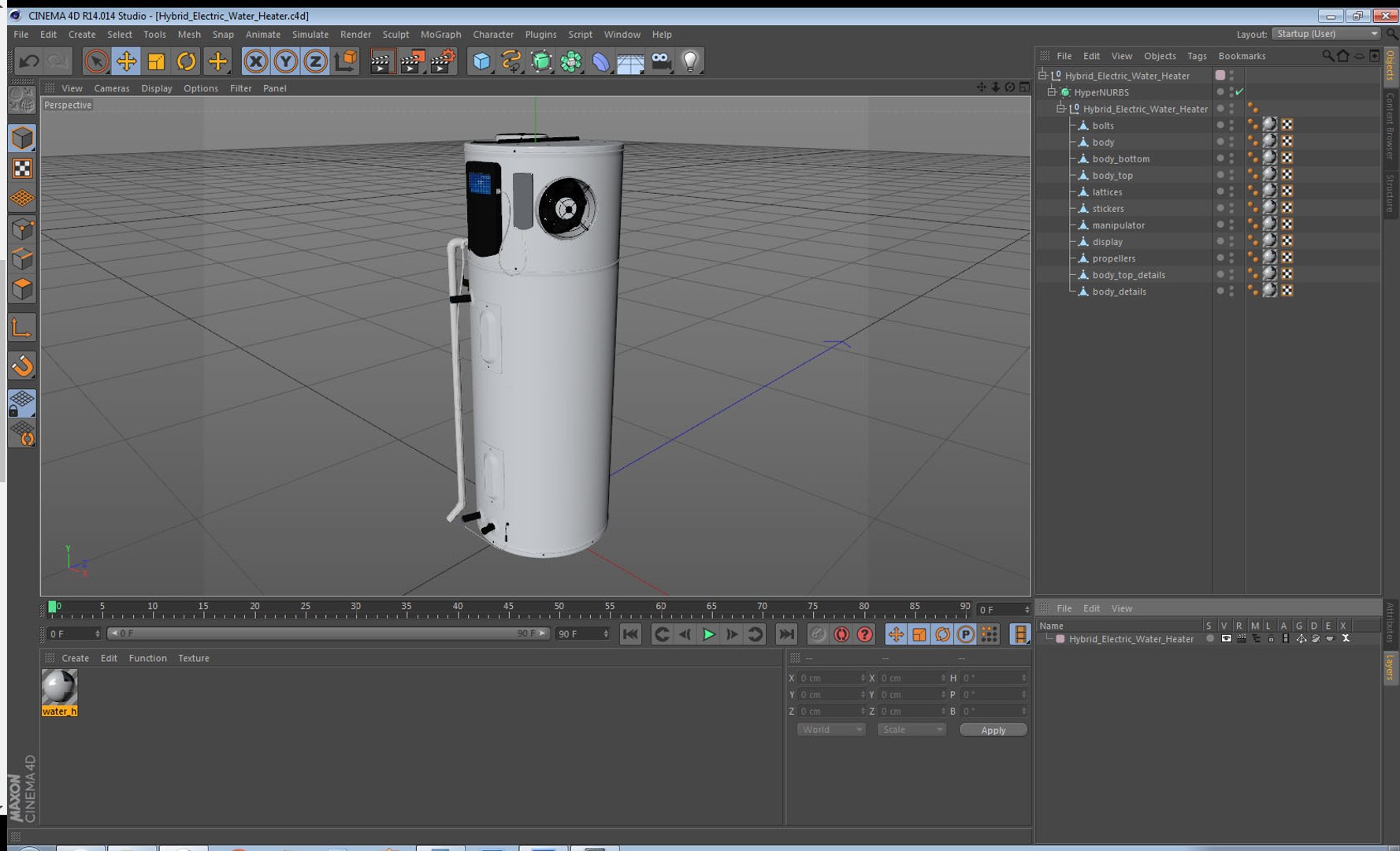Activate the Move tool in toolbar

point(126,61)
